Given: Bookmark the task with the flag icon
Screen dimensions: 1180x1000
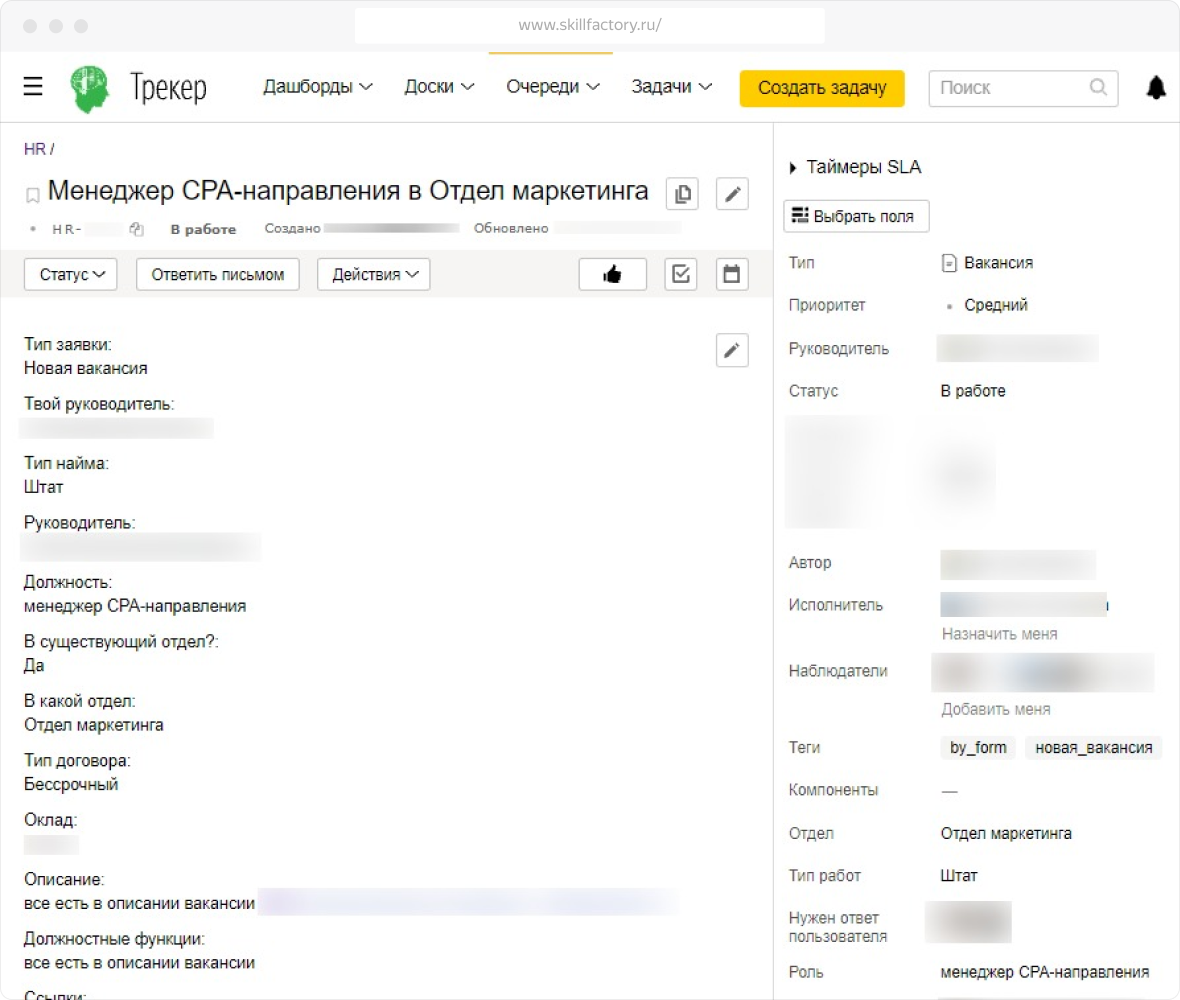Looking at the screenshot, I should pyautogui.click(x=31, y=194).
